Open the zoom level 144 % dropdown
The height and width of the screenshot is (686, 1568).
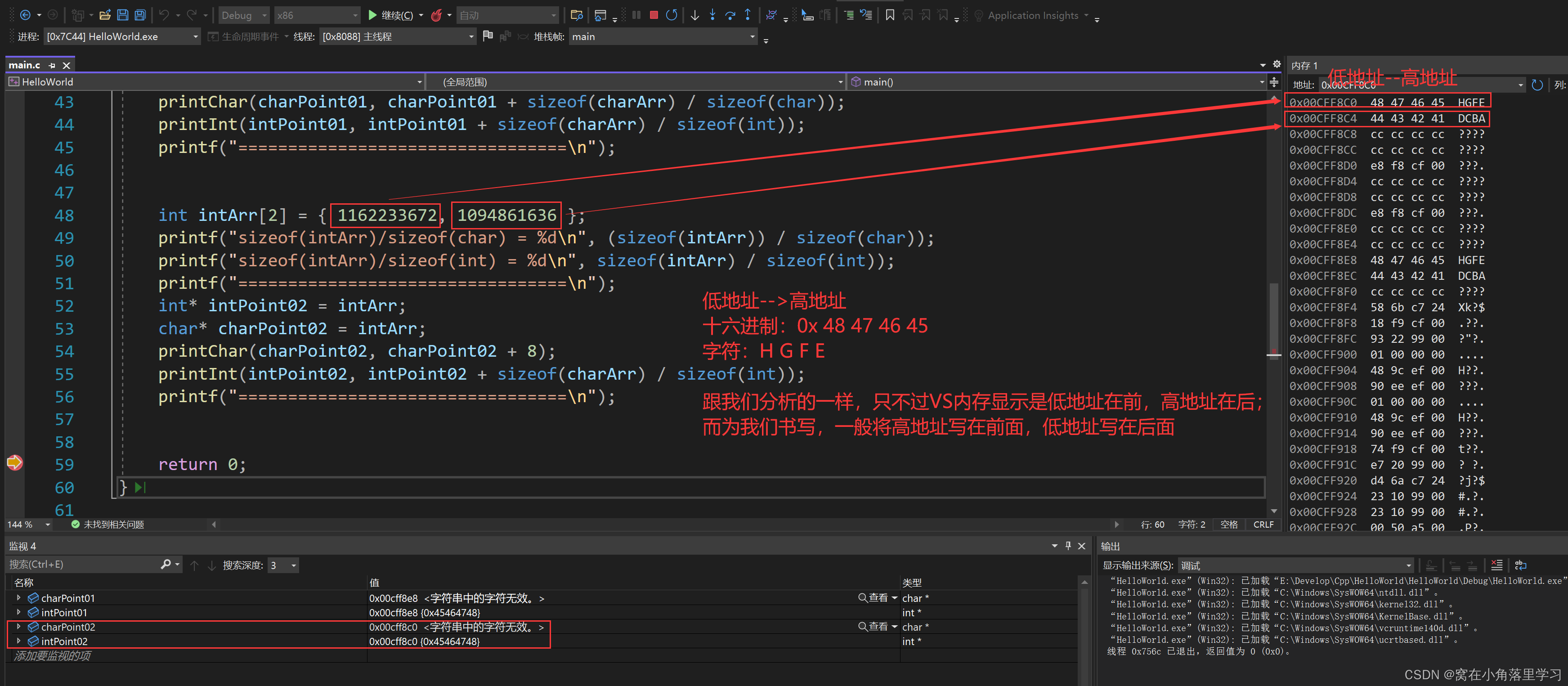29,524
